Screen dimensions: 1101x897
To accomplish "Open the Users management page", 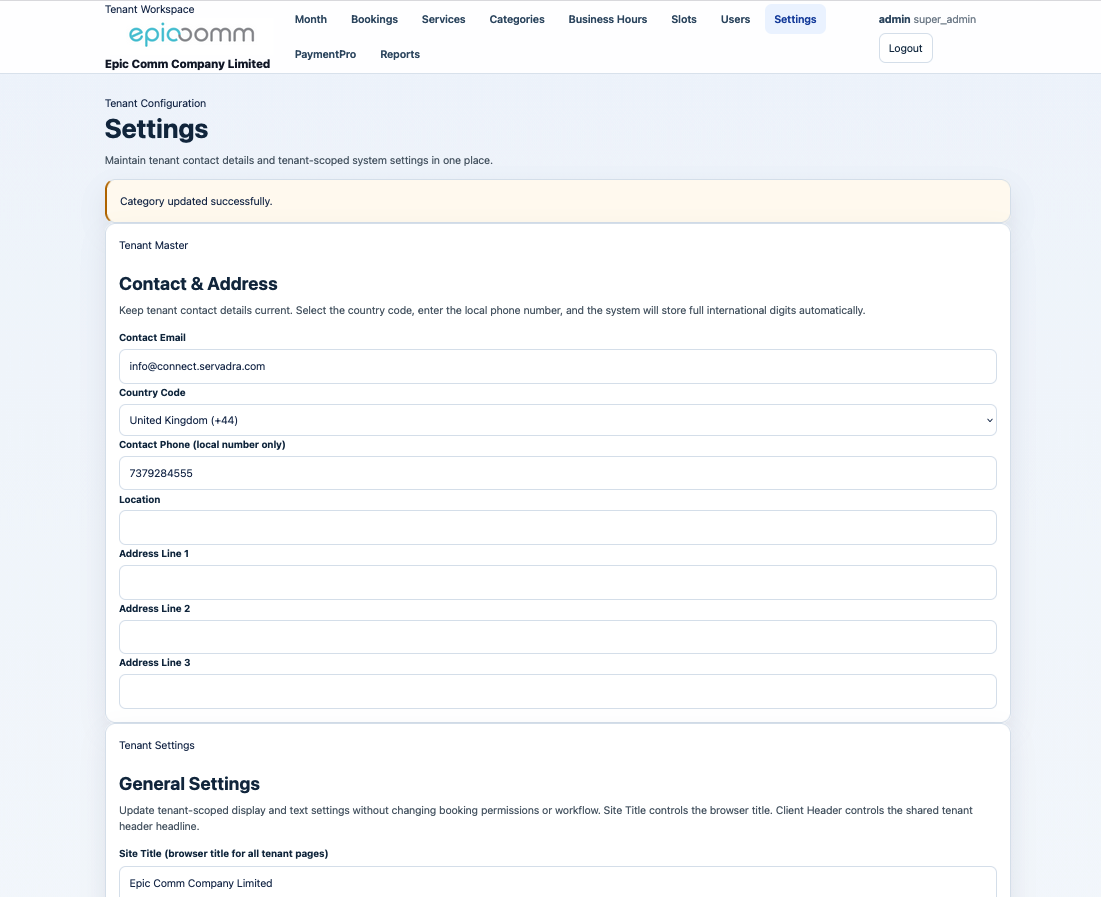I will 735,19.
